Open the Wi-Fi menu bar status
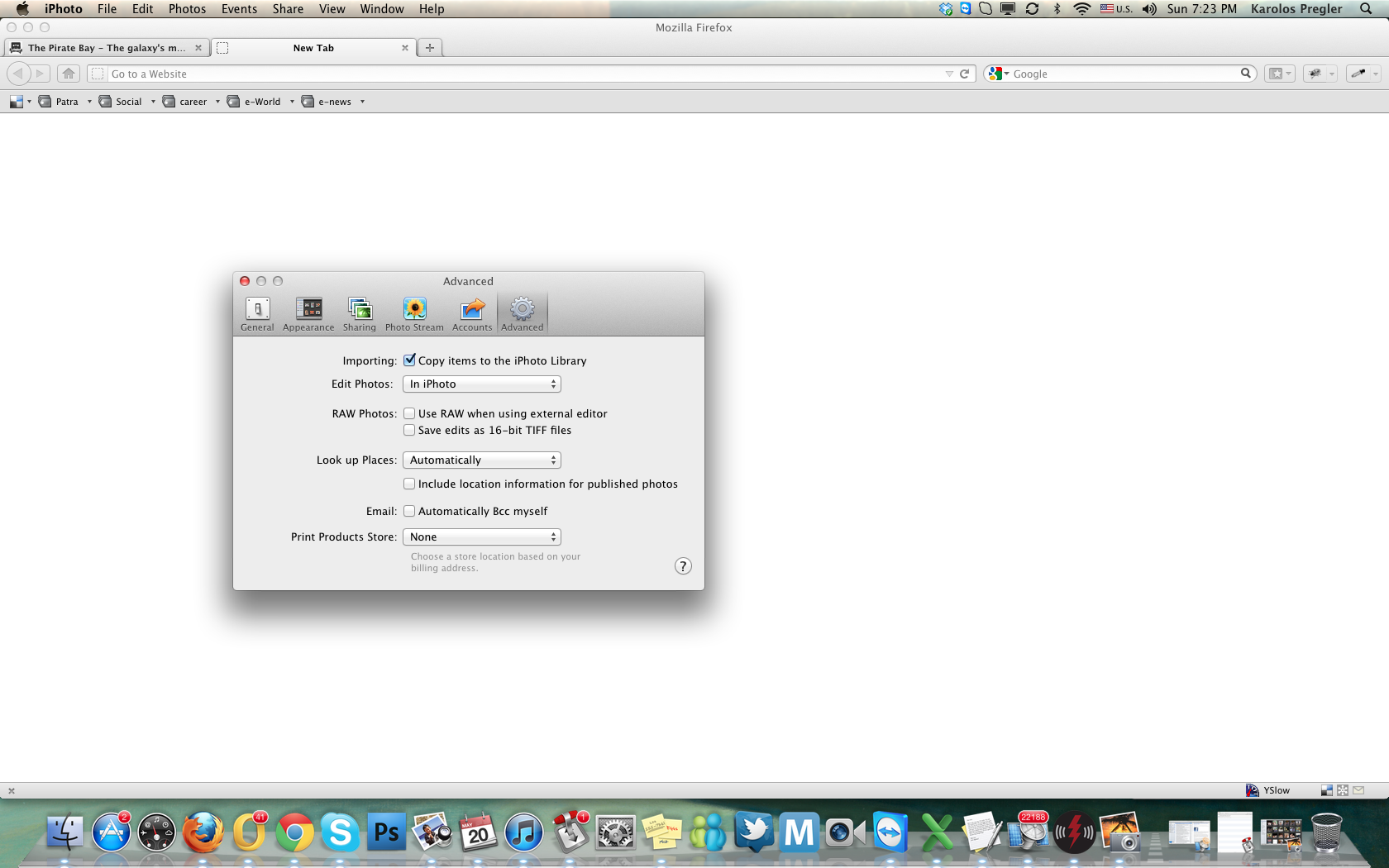1389x868 pixels. point(1081,8)
